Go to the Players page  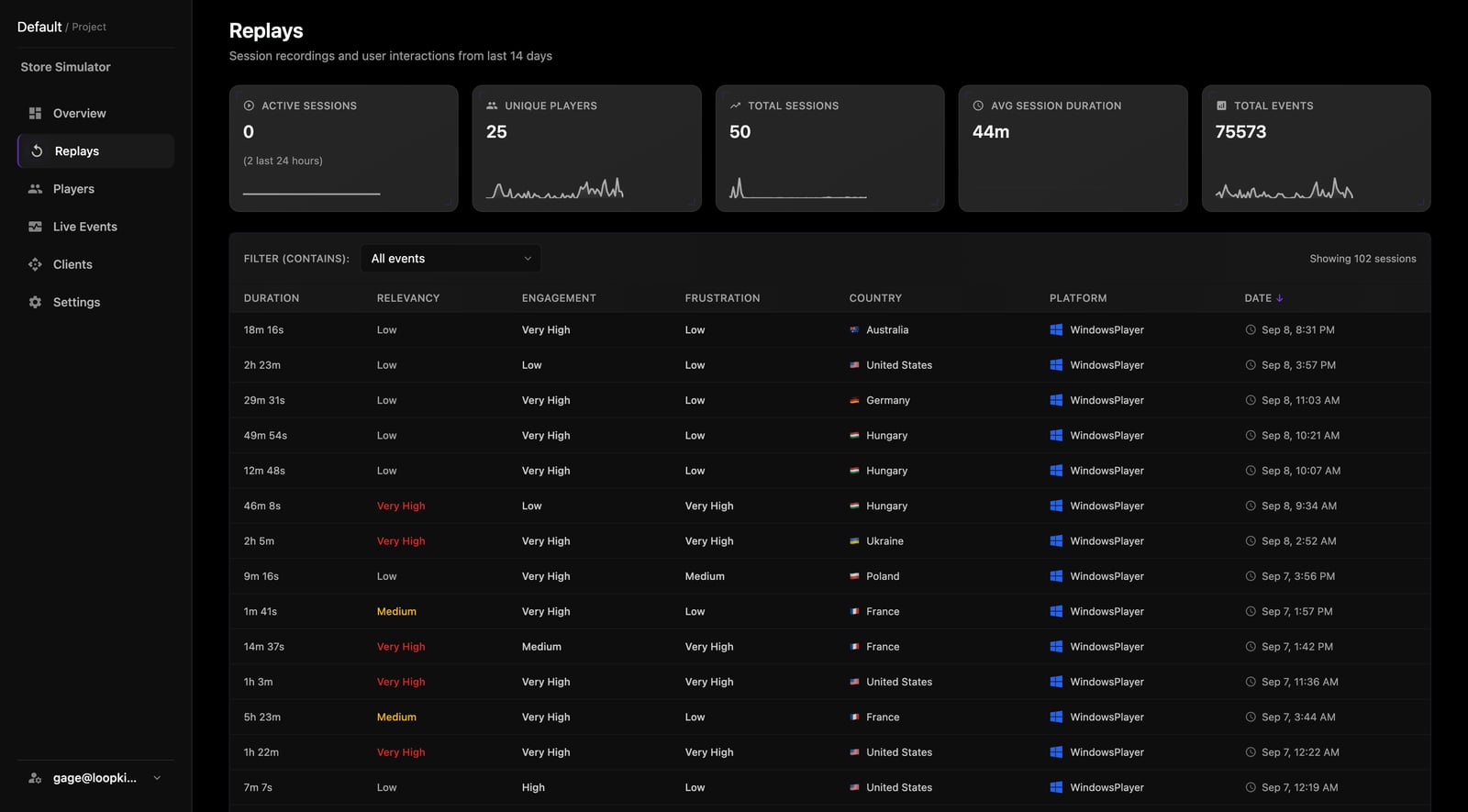tap(95, 189)
